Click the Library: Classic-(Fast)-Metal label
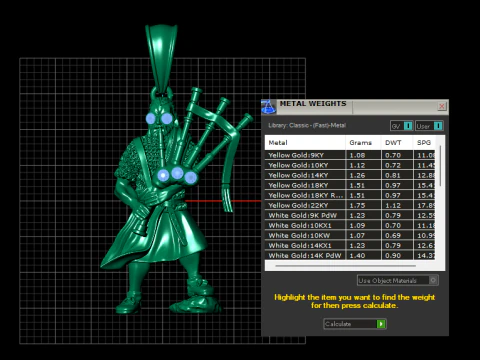 [307, 125]
